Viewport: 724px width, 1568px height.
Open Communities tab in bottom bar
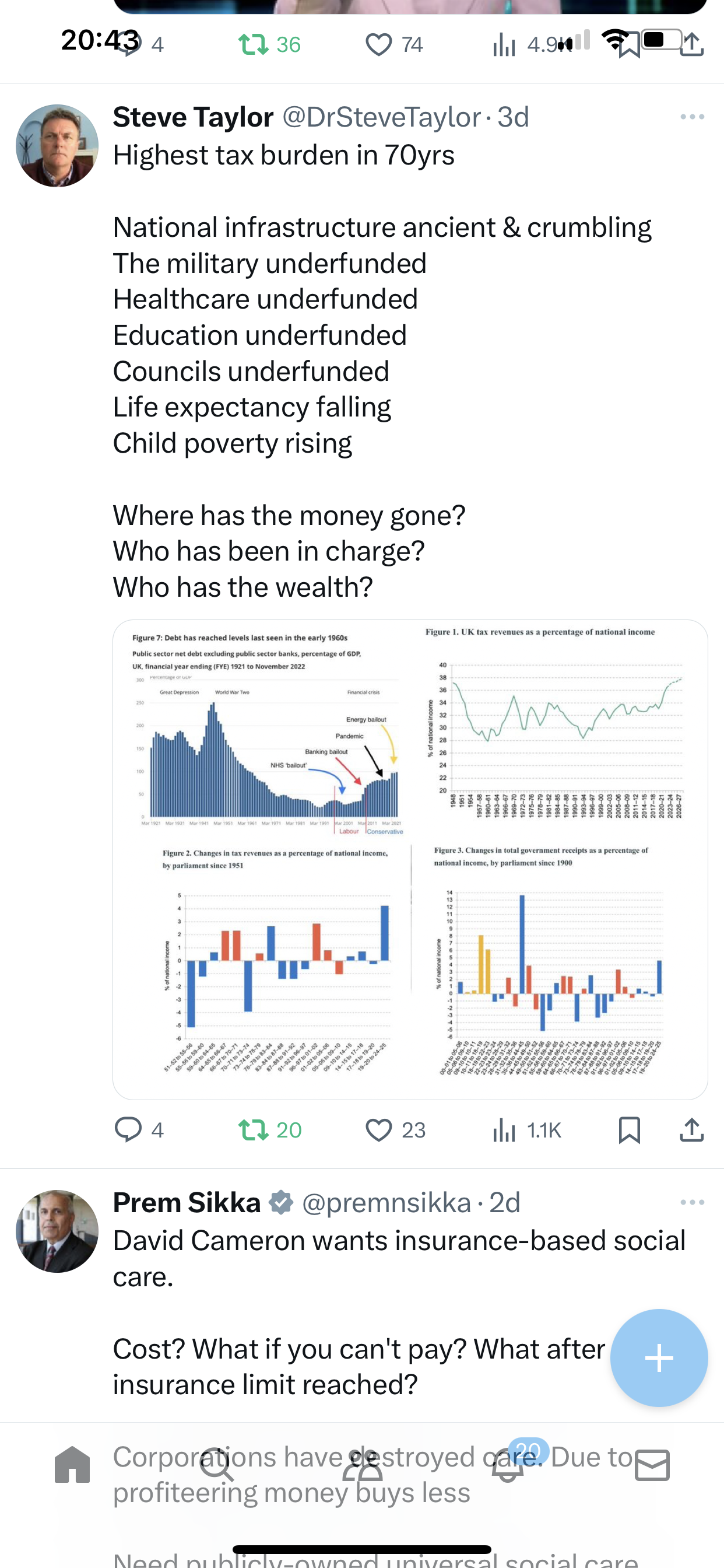click(x=363, y=1465)
